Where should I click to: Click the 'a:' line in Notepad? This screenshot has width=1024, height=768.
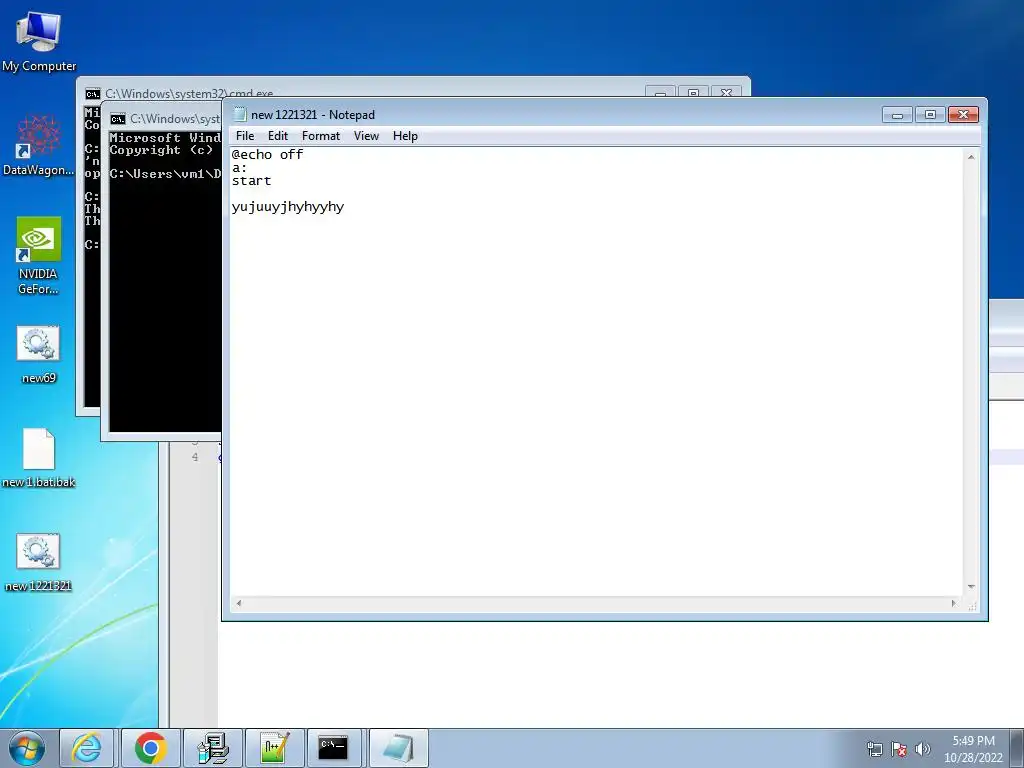tap(240, 168)
